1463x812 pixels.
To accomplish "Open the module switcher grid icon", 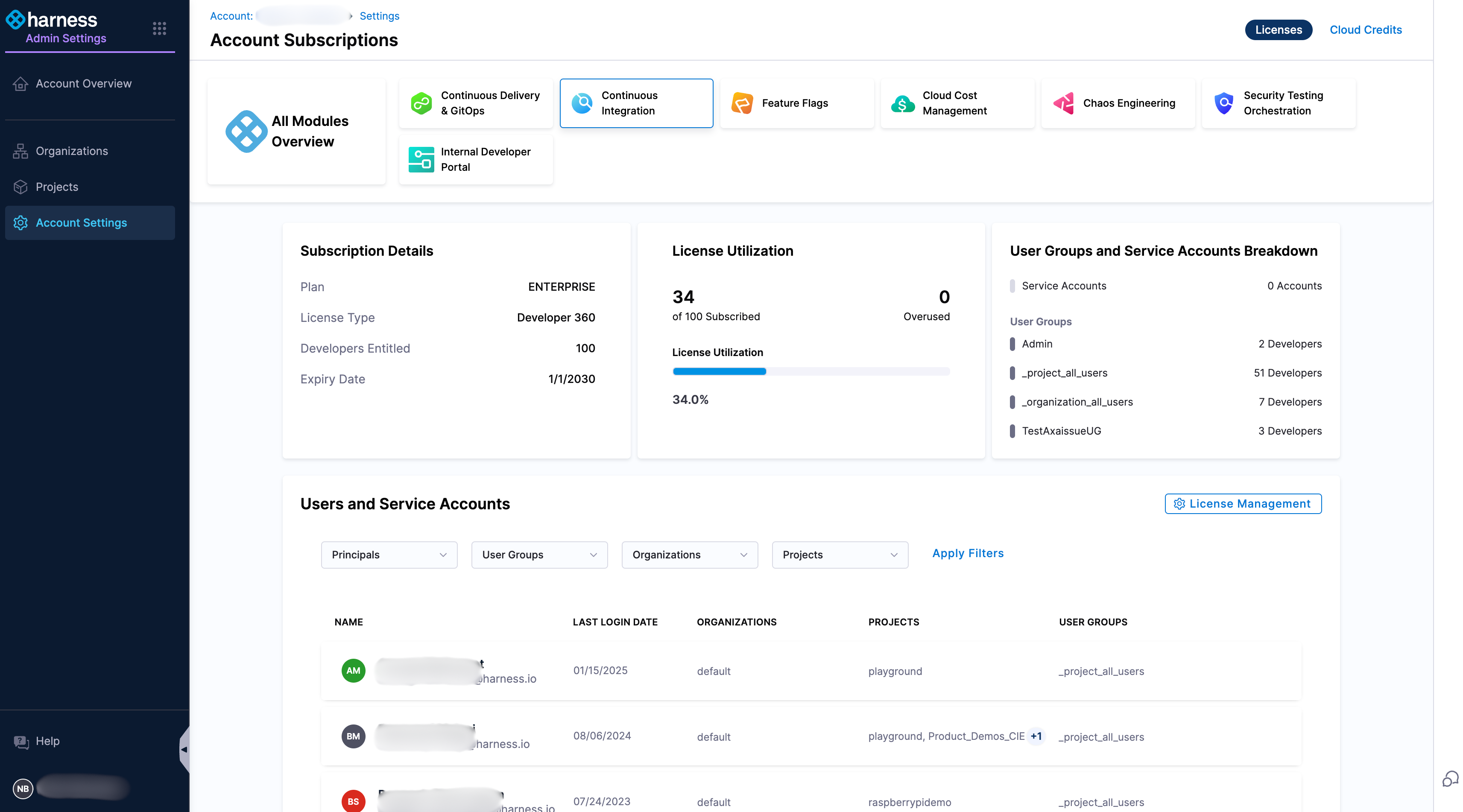I will pos(159,29).
